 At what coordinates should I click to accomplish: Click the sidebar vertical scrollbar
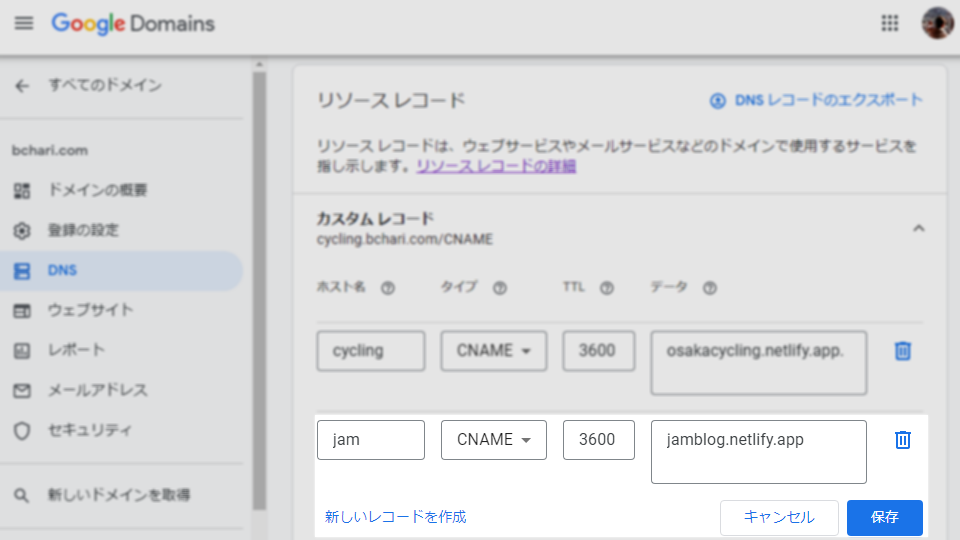point(260,290)
